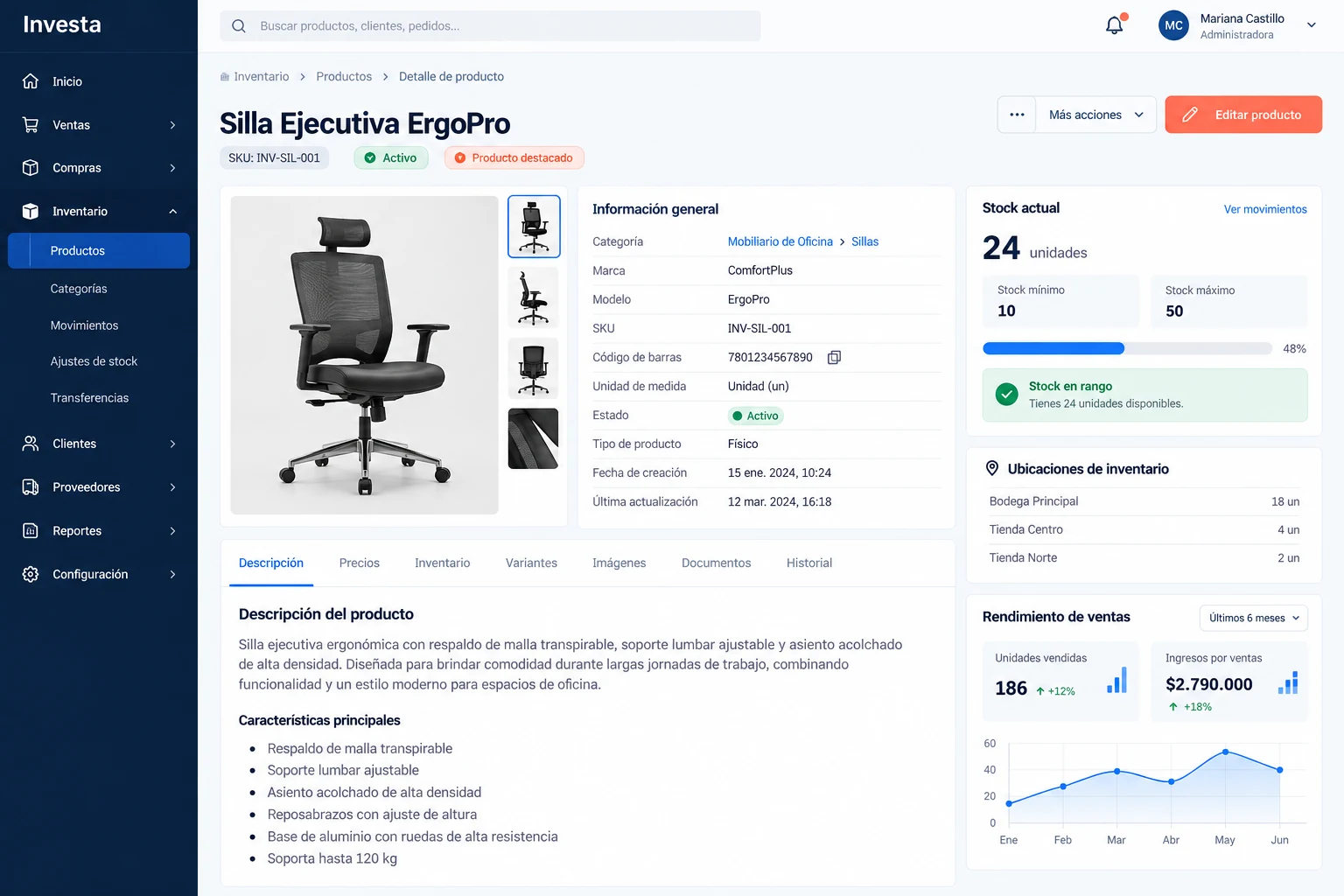Expand the Ventas sidebar menu

tap(172, 125)
